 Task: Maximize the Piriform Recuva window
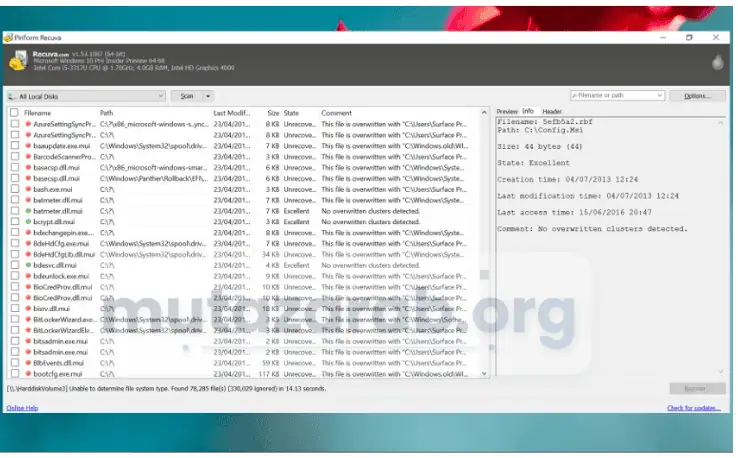click(x=689, y=37)
